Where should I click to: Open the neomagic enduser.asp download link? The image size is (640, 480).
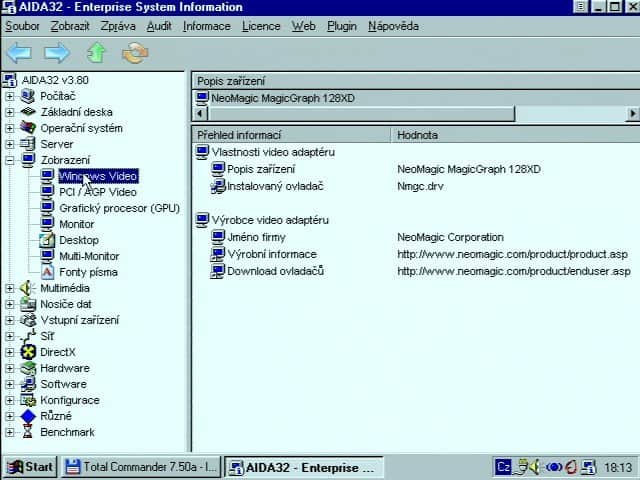coord(514,271)
